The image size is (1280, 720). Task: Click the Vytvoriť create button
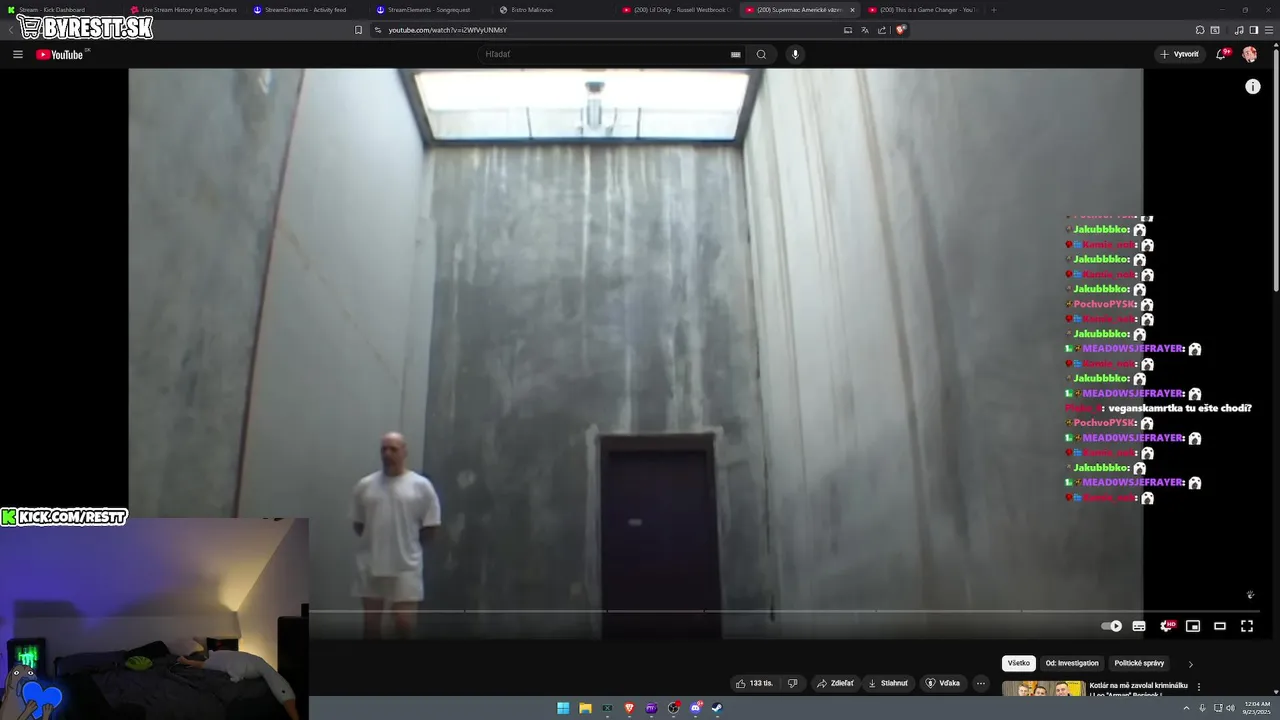pyautogui.click(x=1179, y=54)
